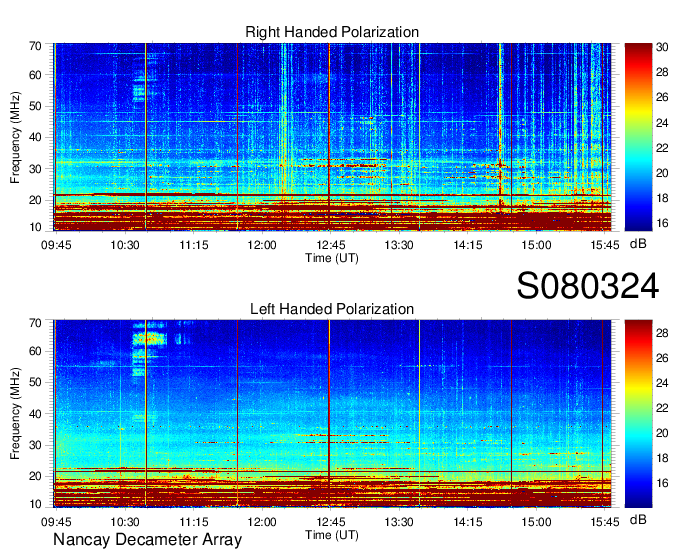Click the "Right Handed Polarization" plot title
The width and height of the screenshot is (680, 552).
coord(332,32)
